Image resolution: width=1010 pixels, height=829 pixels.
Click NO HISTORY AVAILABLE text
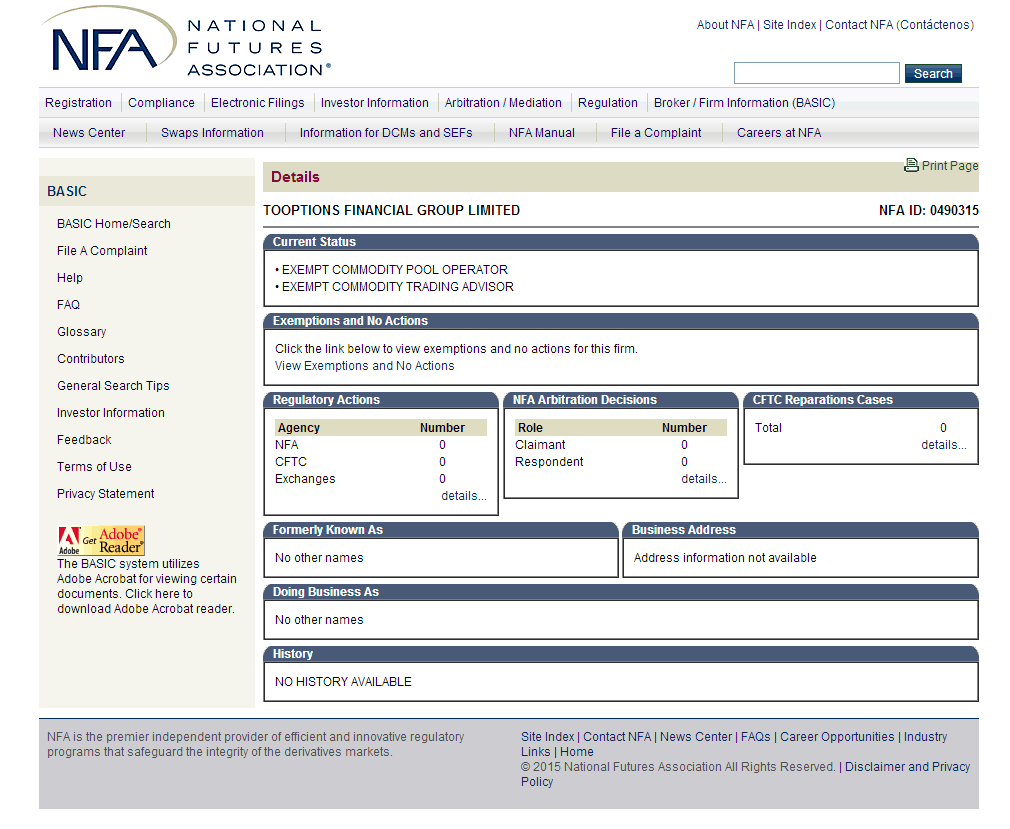coord(343,681)
